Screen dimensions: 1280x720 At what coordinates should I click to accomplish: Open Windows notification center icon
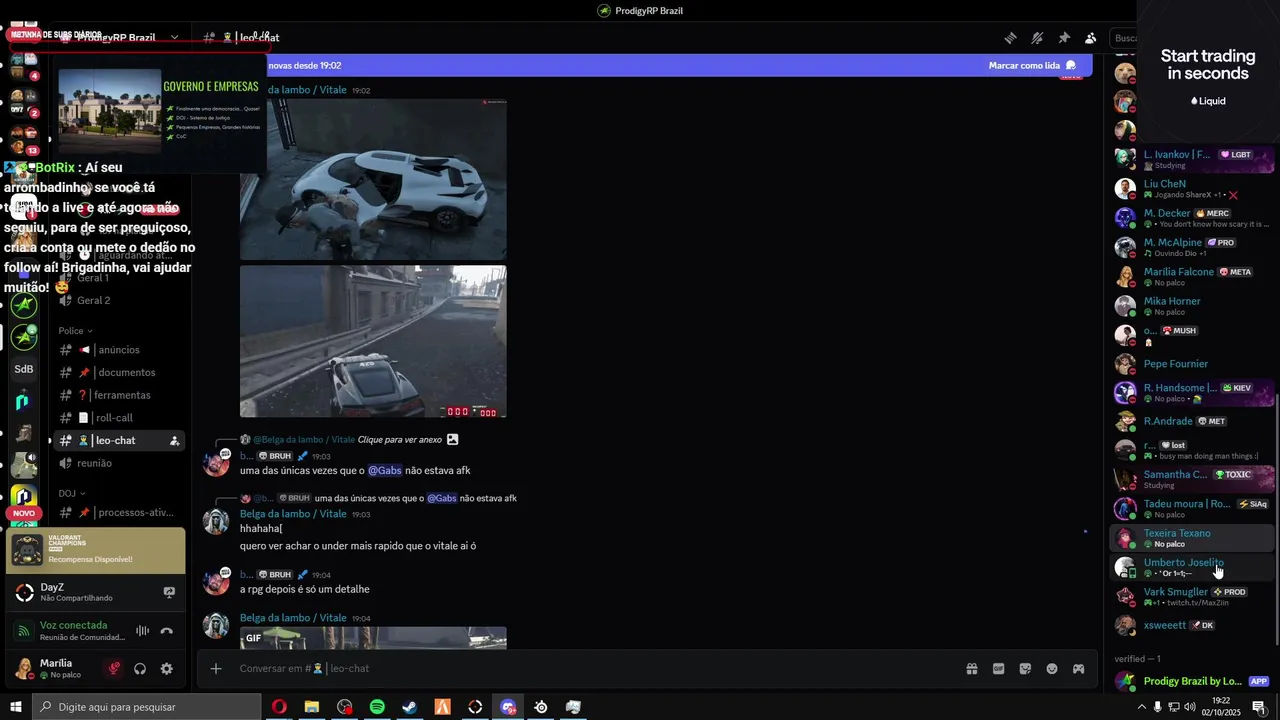tap(1259, 707)
